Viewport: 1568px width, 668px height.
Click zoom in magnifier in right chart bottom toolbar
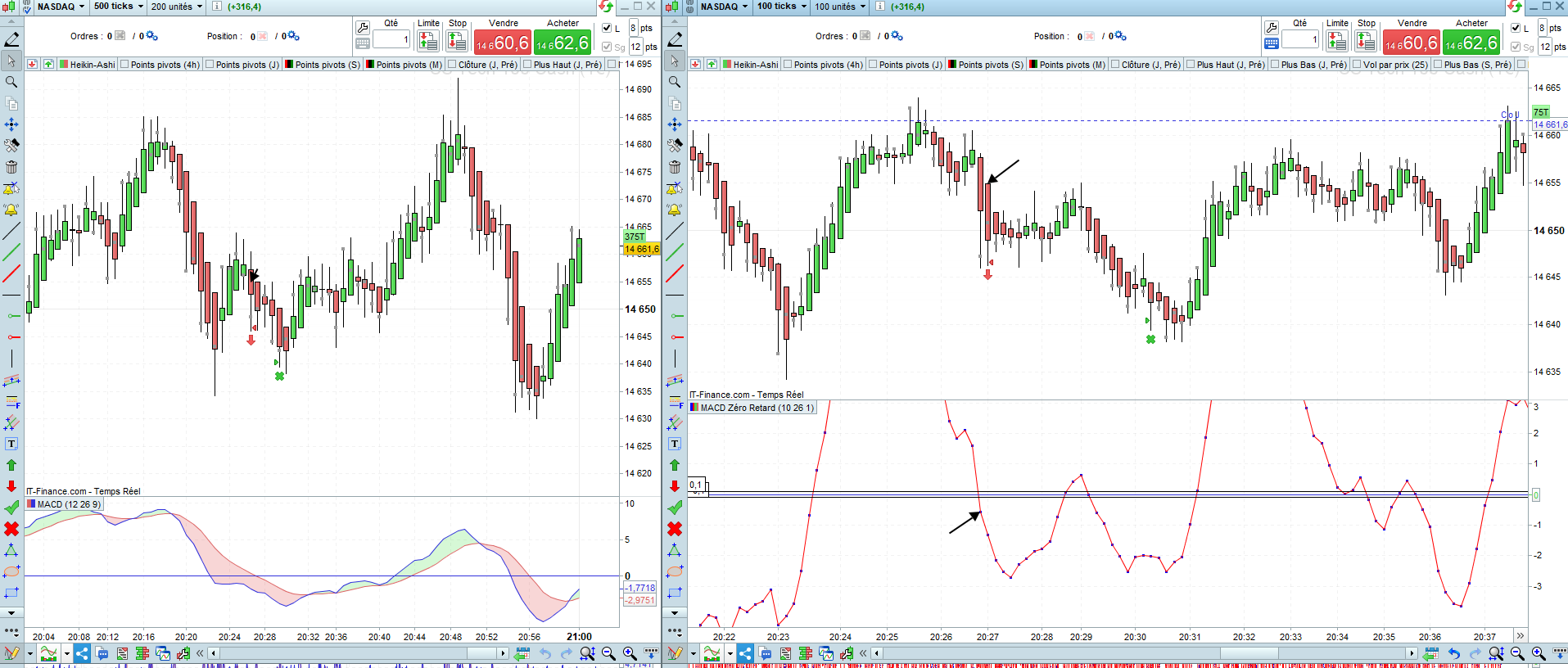click(1539, 653)
